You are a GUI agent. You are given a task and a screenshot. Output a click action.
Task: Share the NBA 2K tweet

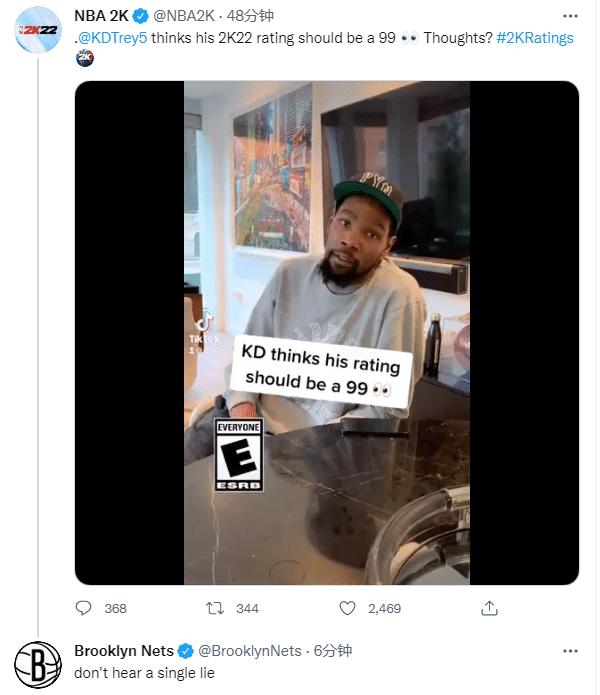(489, 608)
